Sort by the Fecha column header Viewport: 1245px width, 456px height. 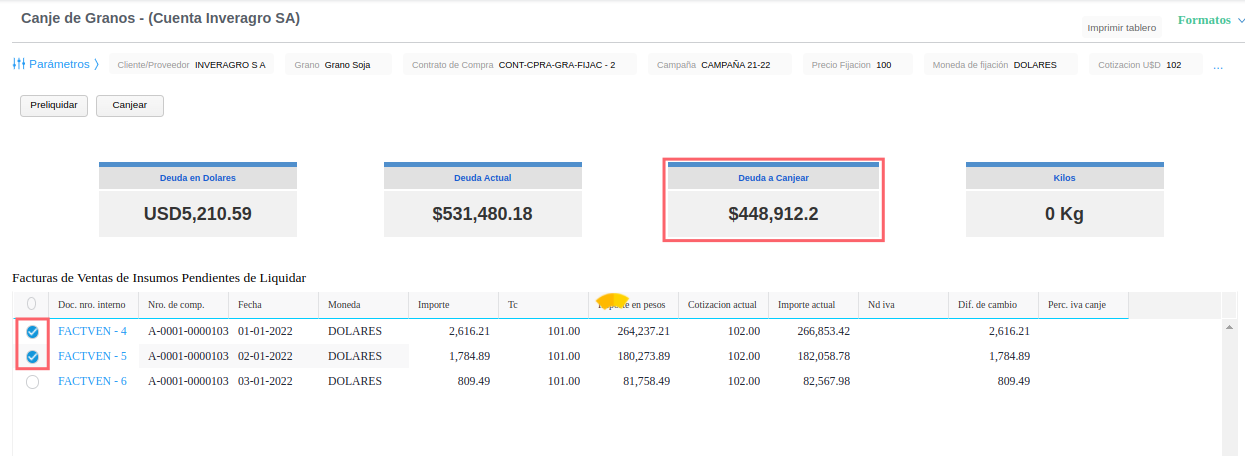(x=250, y=305)
